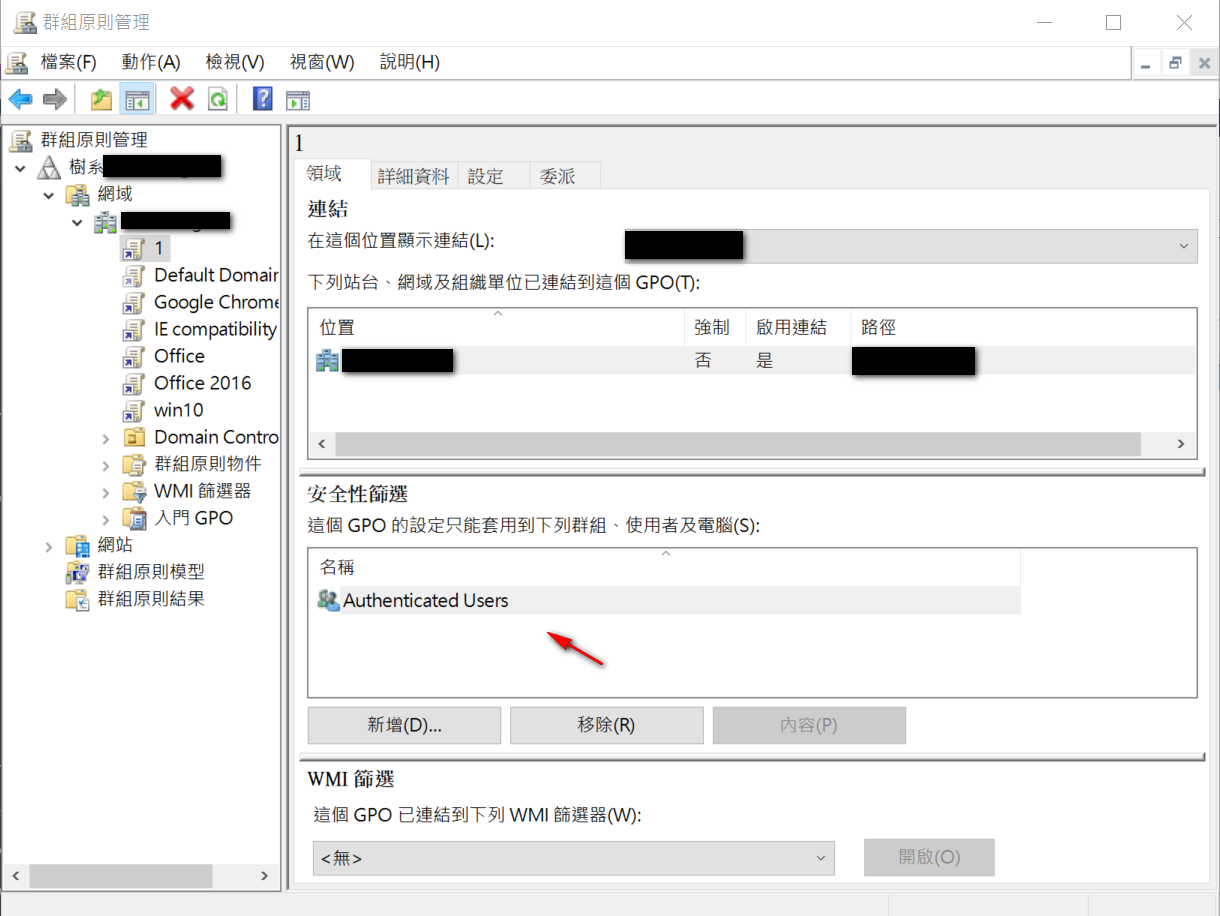The image size is (1220, 916).
Task: Expand the 網站 tree node
Action: tap(49, 546)
